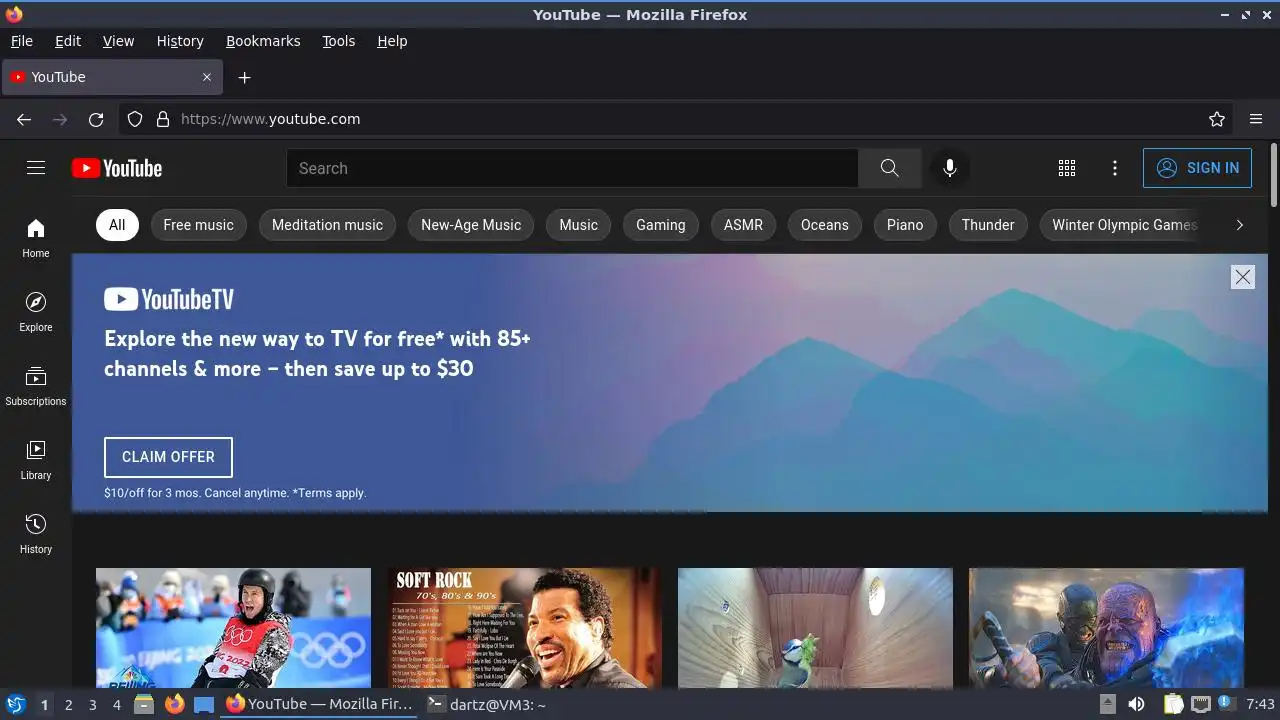
Task: Select the YouTube browser tab
Action: click(112, 77)
